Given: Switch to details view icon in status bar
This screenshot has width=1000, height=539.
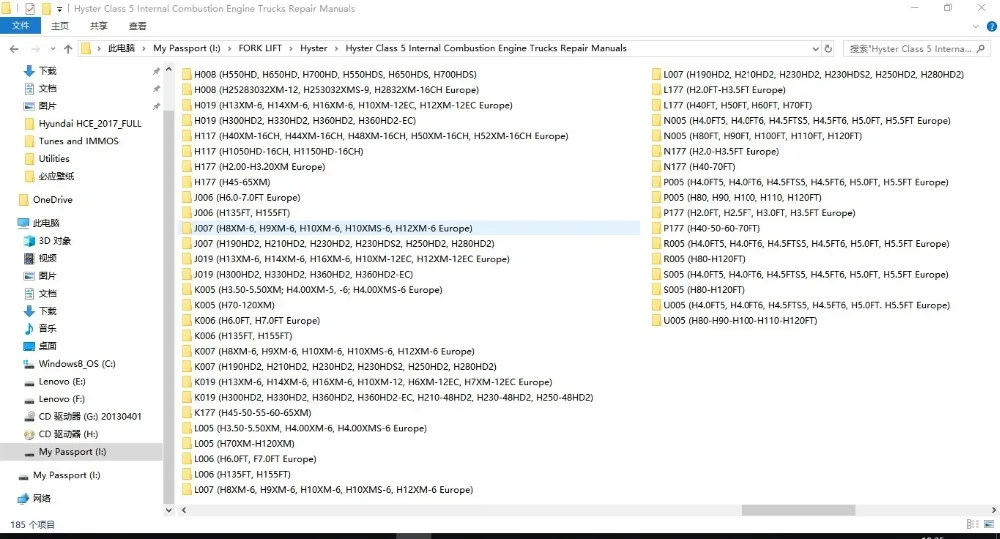Looking at the screenshot, I should click(x=973, y=524).
